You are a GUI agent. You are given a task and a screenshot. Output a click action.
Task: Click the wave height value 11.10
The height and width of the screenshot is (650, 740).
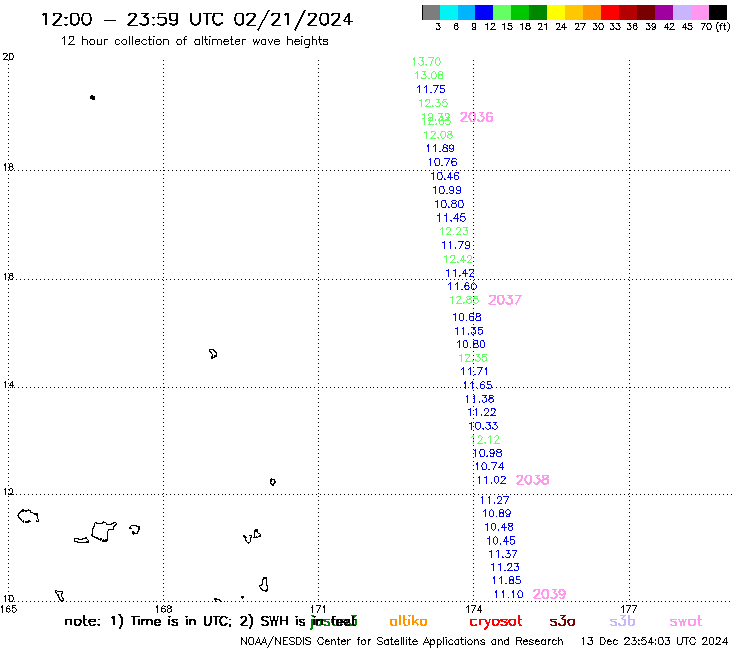click(509, 595)
